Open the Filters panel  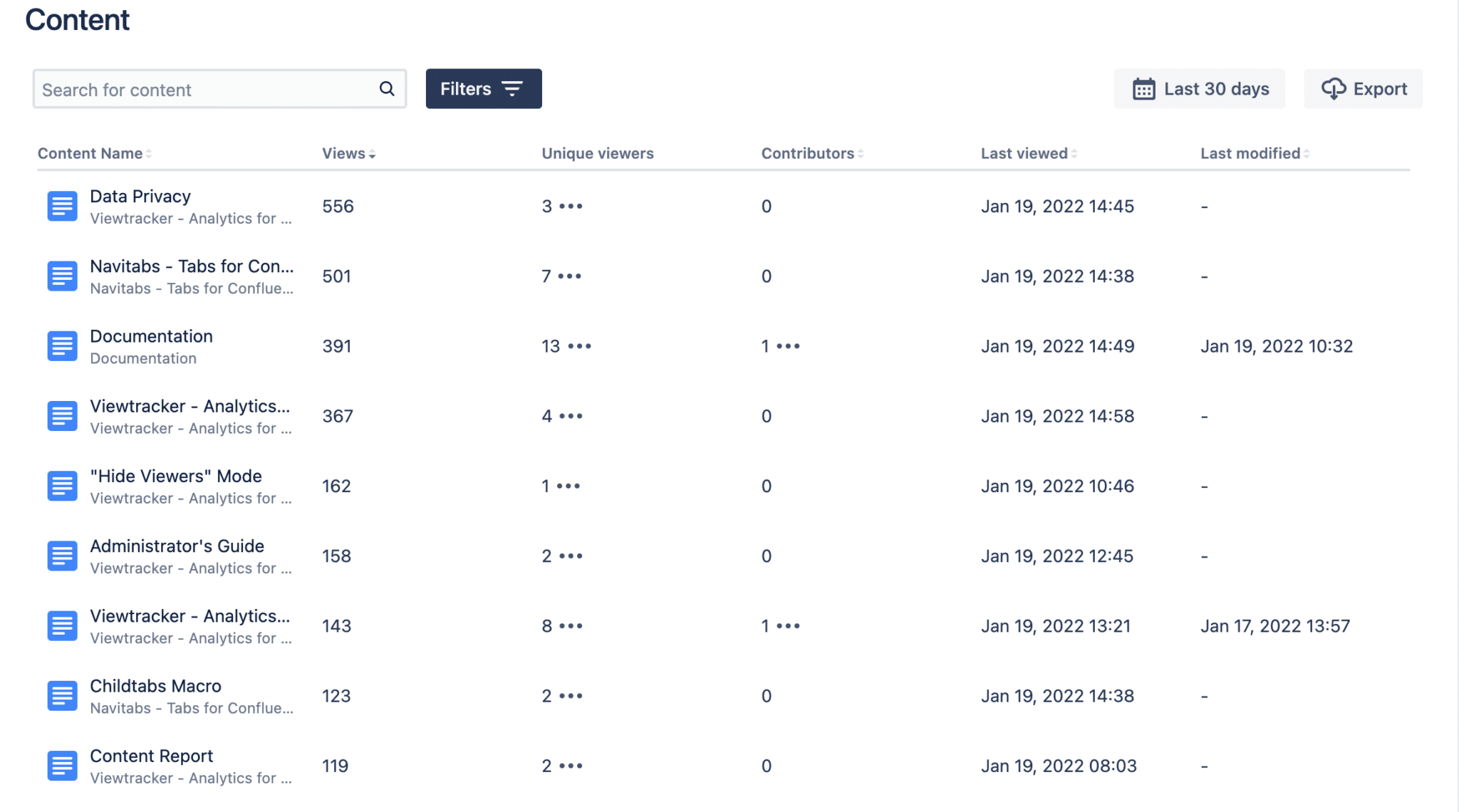point(484,88)
